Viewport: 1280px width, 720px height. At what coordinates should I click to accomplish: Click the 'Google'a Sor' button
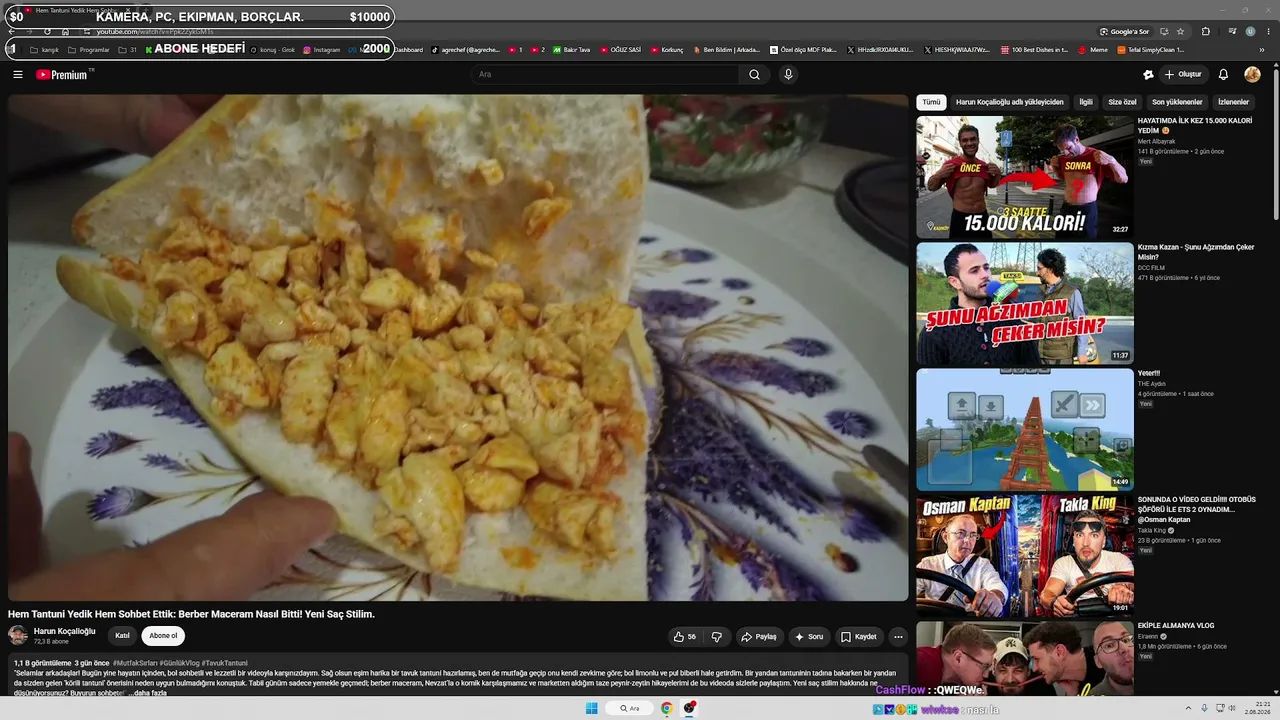point(1125,32)
